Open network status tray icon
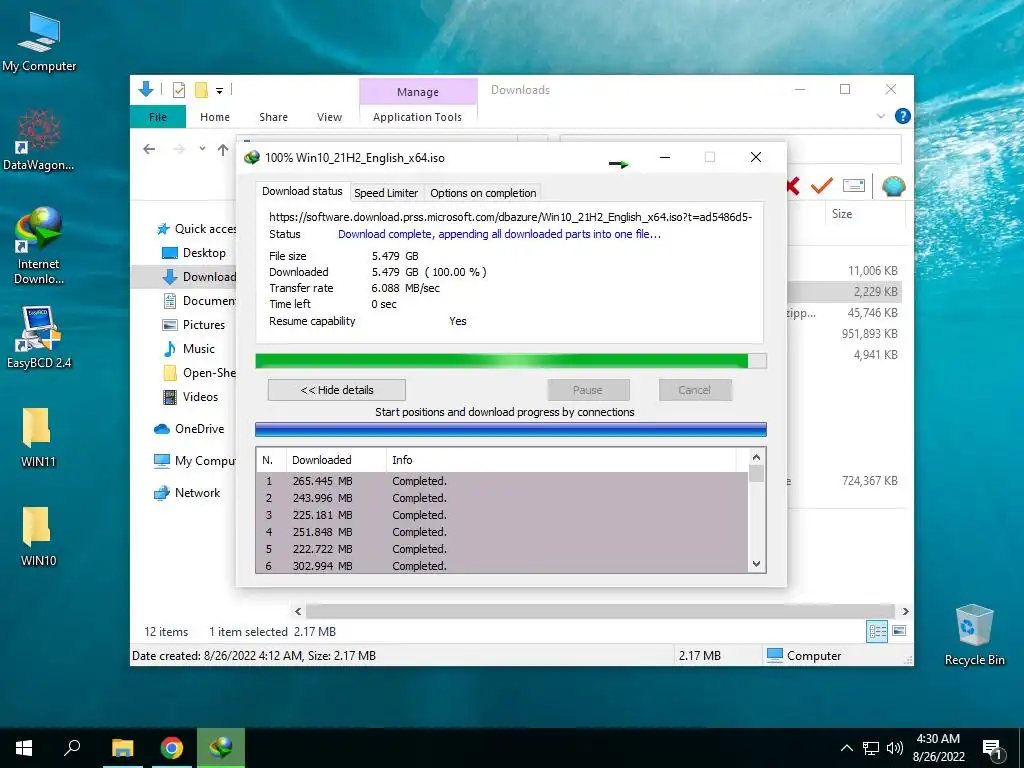The width and height of the screenshot is (1024, 768). tap(871, 748)
